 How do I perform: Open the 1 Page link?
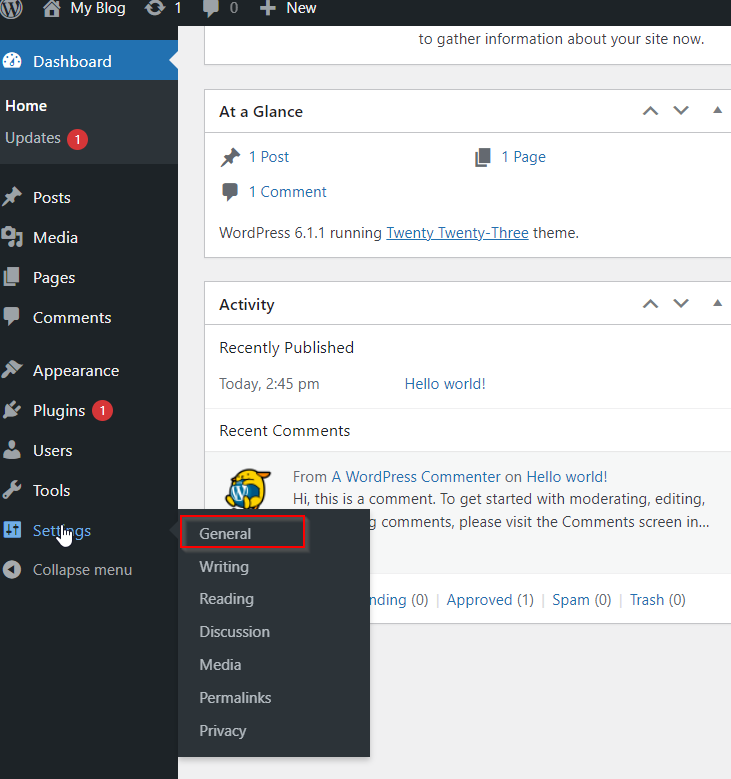(x=523, y=157)
